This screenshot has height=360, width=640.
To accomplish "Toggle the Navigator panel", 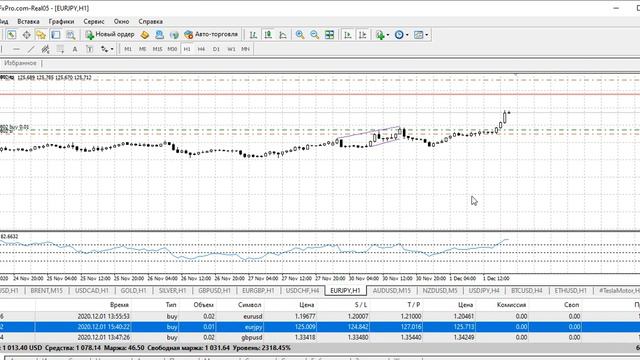I will [41, 35].
